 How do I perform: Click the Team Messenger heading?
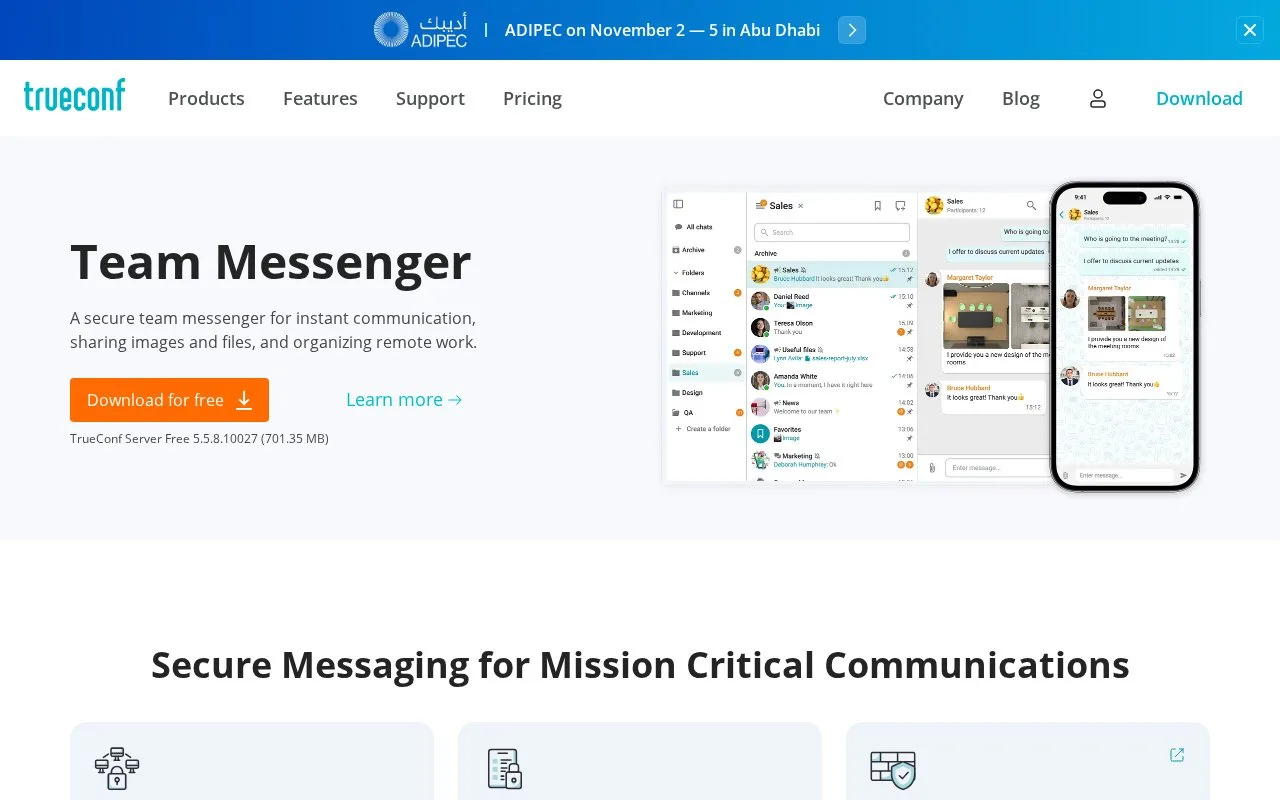tap(271, 261)
